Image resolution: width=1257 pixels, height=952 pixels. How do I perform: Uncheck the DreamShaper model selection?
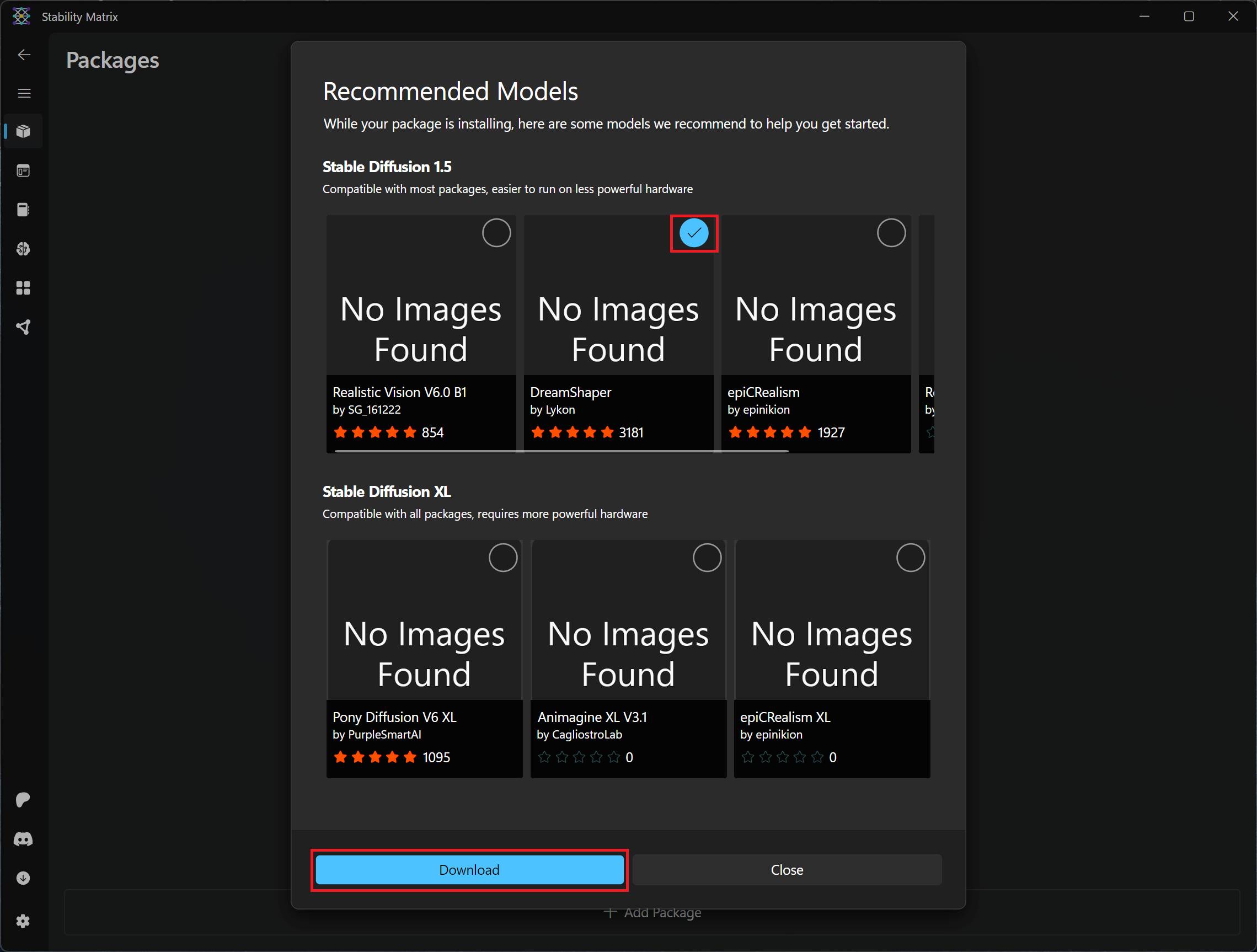[x=694, y=233]
